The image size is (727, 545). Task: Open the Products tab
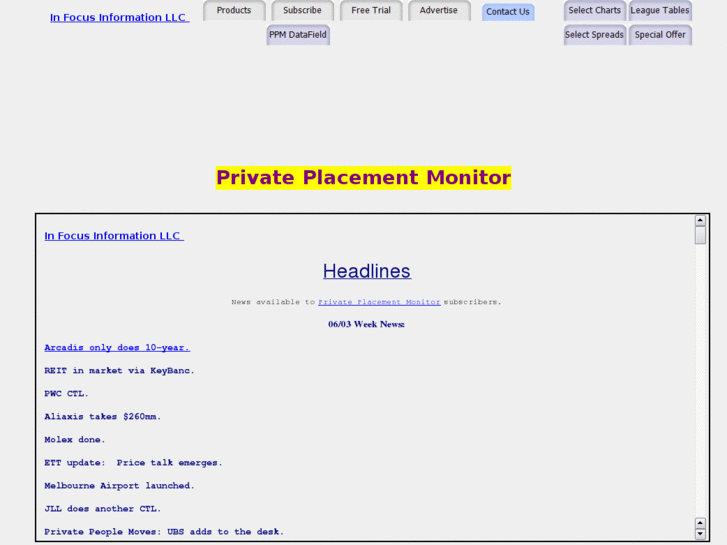(234, 10)
